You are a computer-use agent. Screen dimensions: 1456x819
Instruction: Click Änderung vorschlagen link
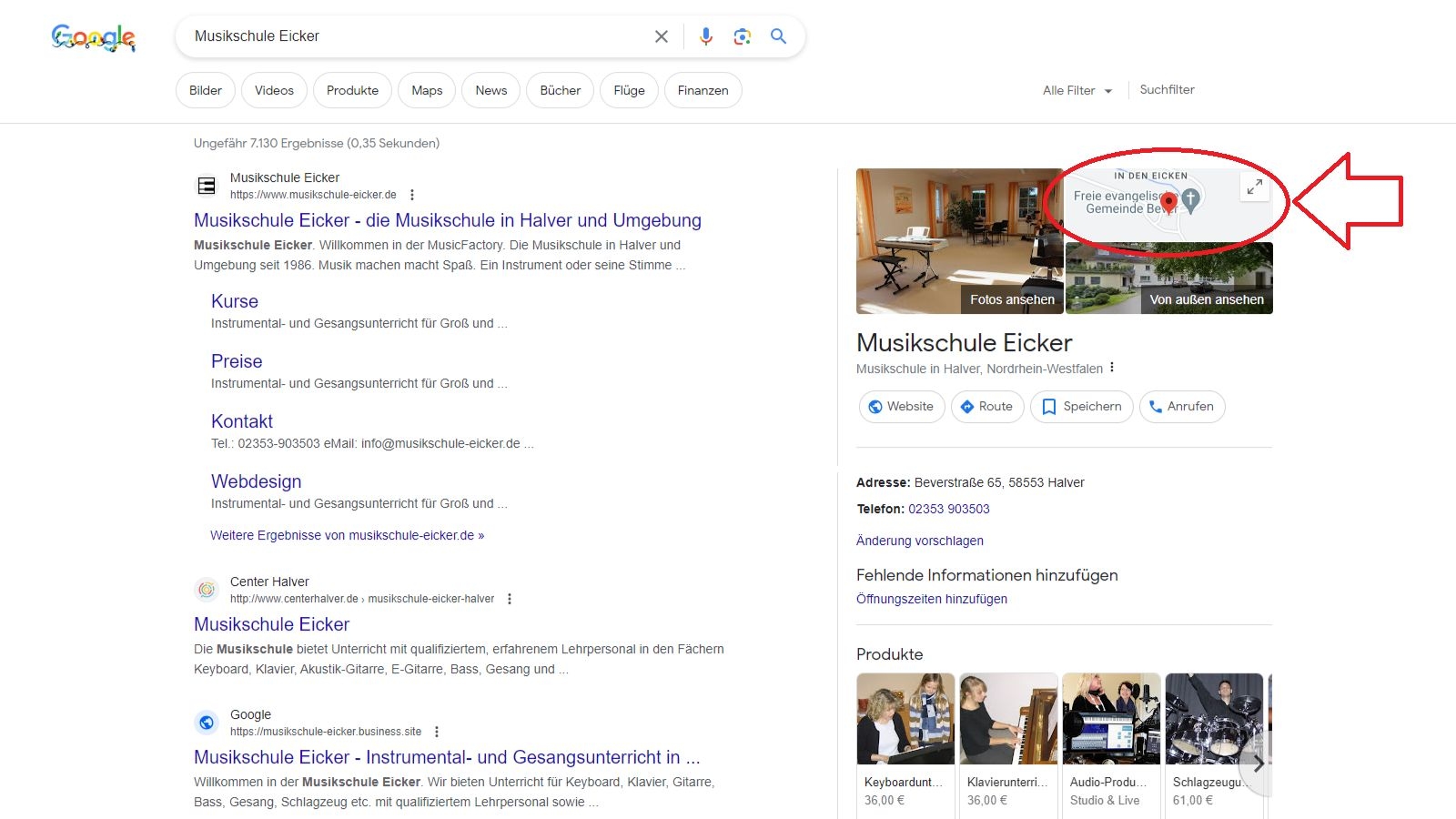[x=920, y=541]
